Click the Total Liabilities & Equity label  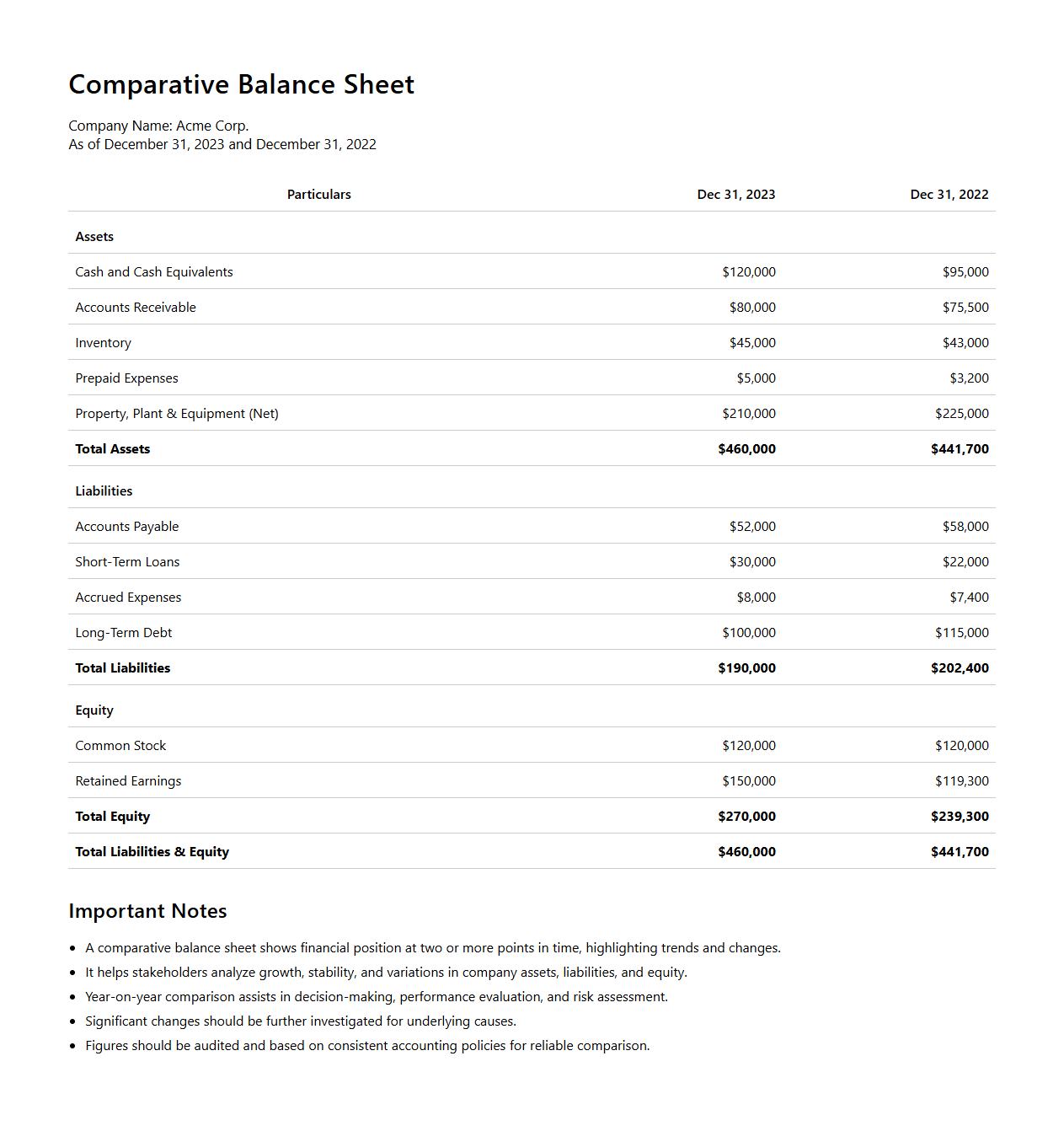pos(152,852)
